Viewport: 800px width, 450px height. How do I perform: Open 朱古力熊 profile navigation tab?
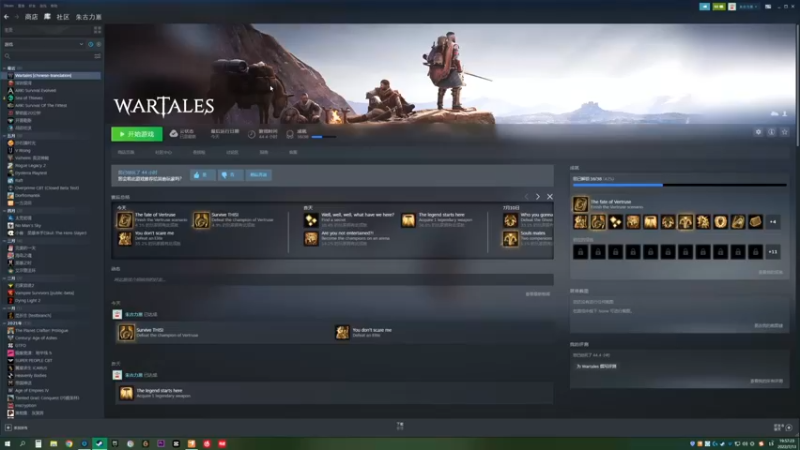pyautogui.click(x=89, y=17)
